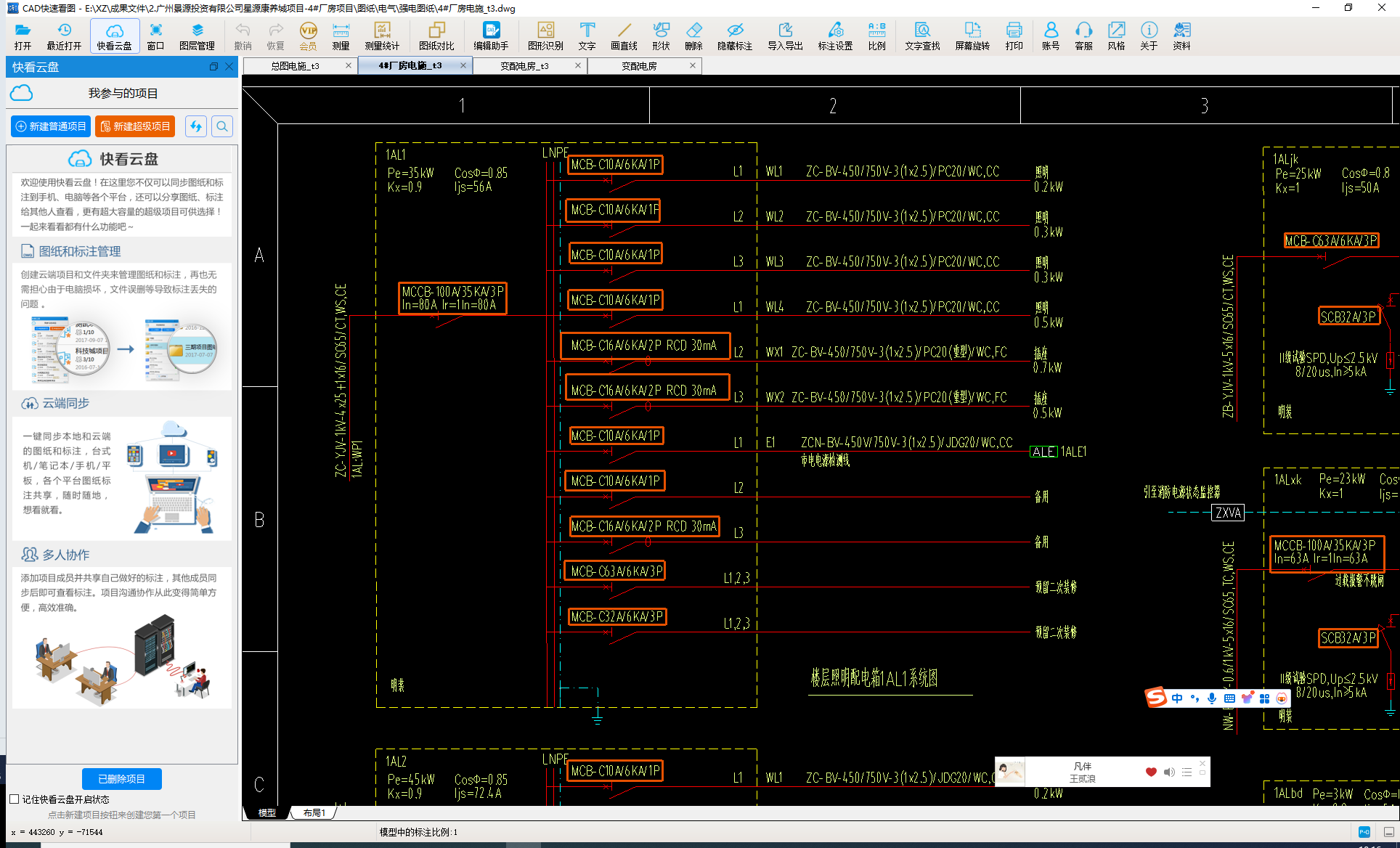This screenshot has width=1400, height=848.
Task: Click the sync refresh icon in cloud panel
Action: point(195,126)
